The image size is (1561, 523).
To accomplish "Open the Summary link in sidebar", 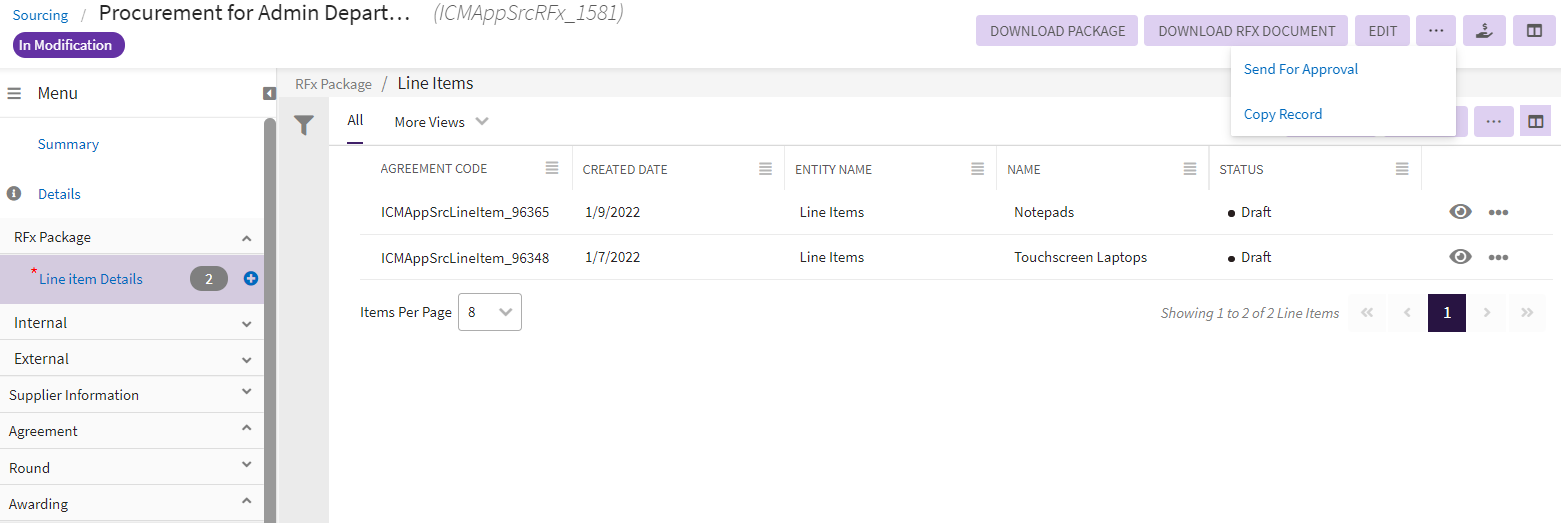I will 68,144.
